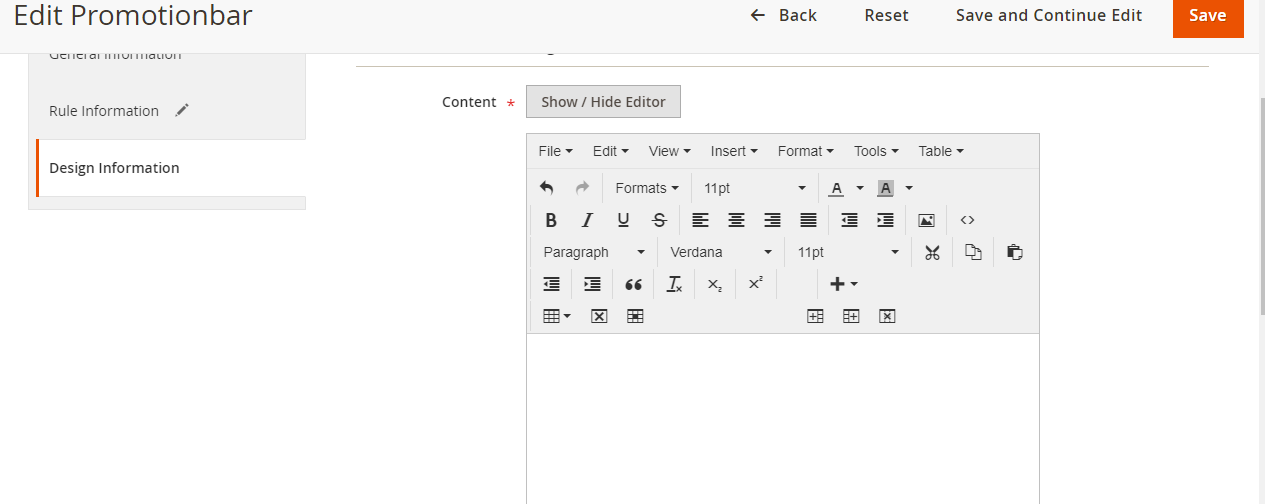1265x504 pixels.
Task: Click the scissors Cut icon
Action: (x=932, y=252)
